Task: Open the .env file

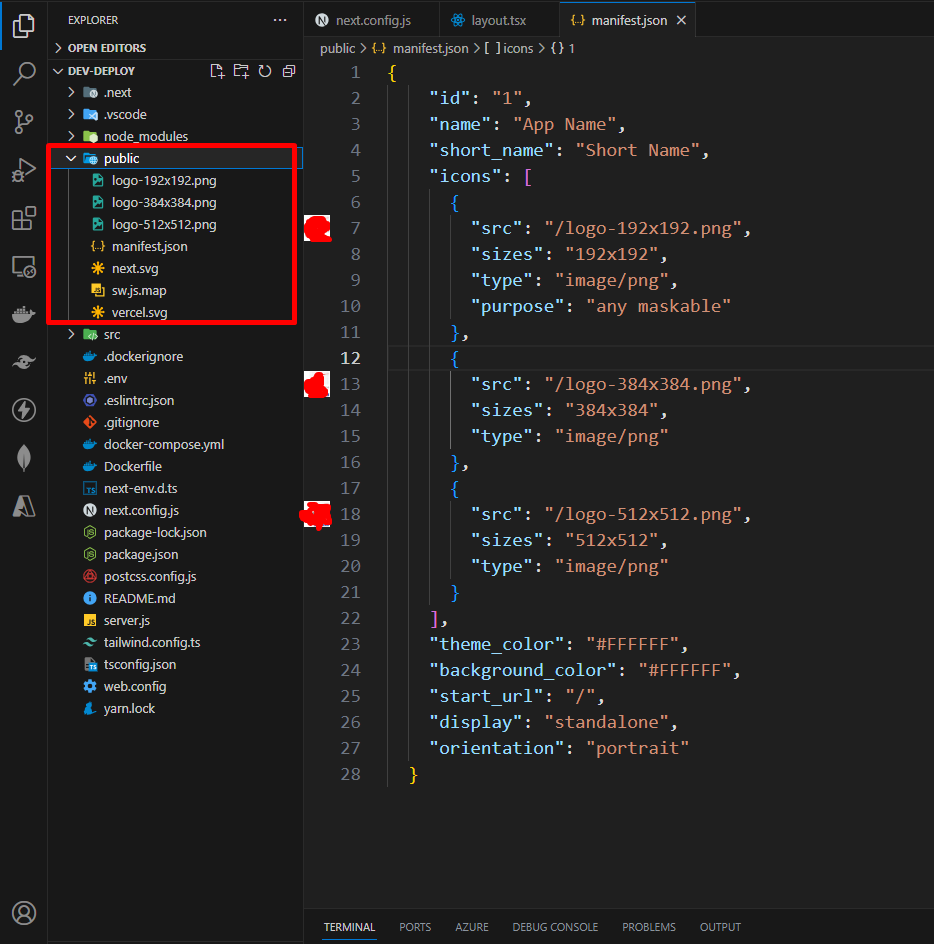Action: pos(175,379)
